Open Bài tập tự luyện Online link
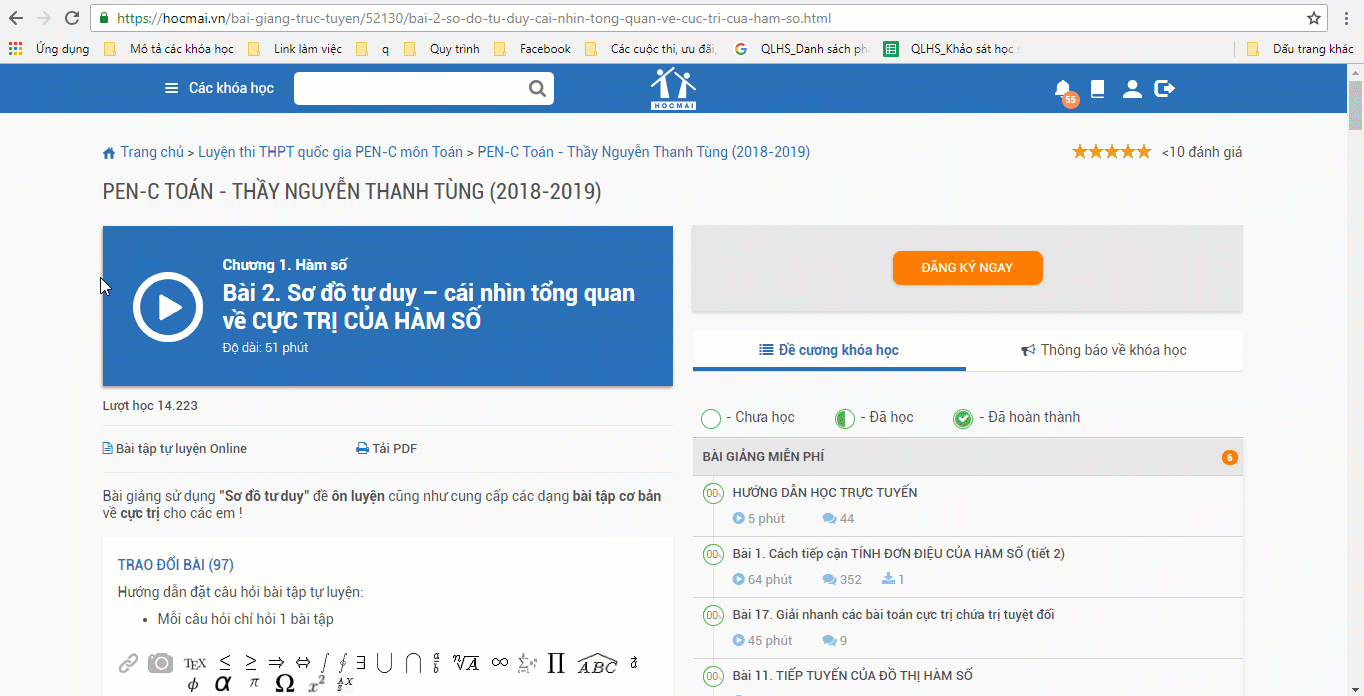This screenshot has width=1364, height=696. coord(175,449)
